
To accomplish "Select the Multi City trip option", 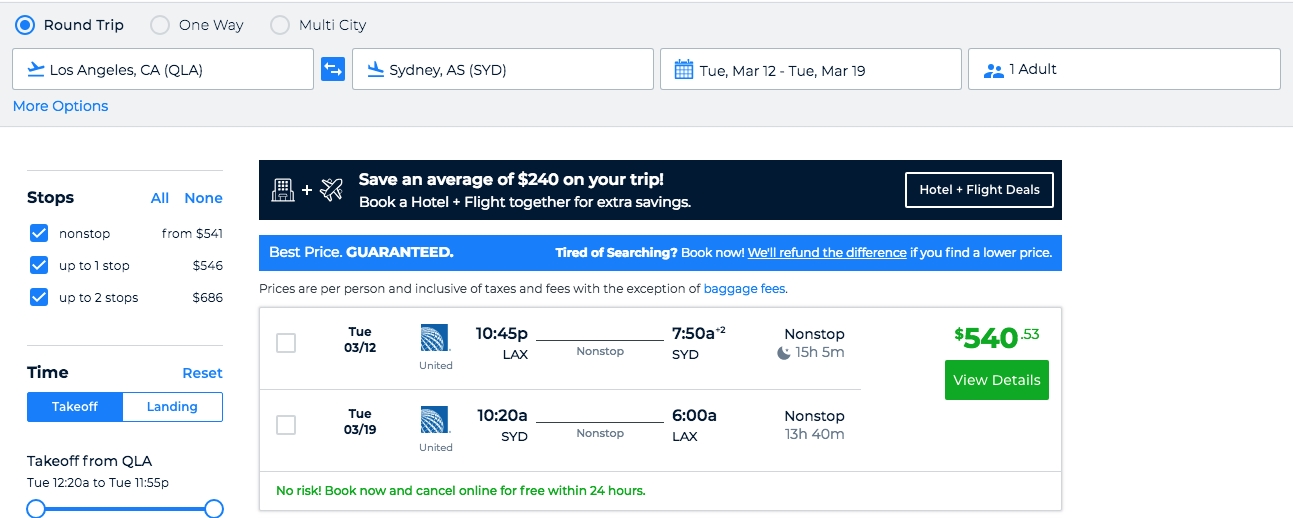I will tap(280, 25).
